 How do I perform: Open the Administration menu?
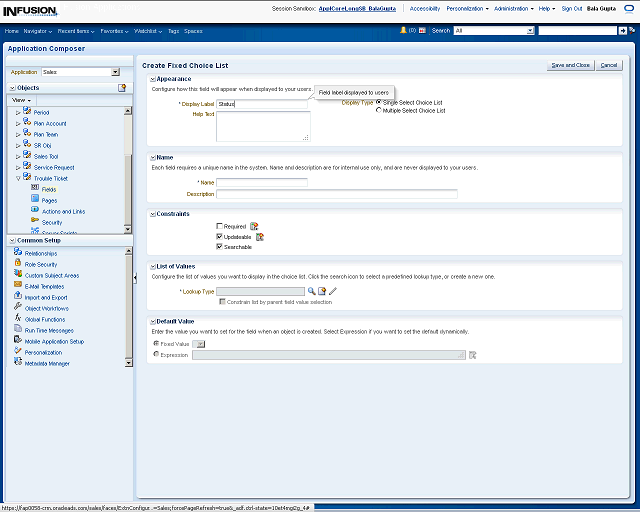[513, 8]
